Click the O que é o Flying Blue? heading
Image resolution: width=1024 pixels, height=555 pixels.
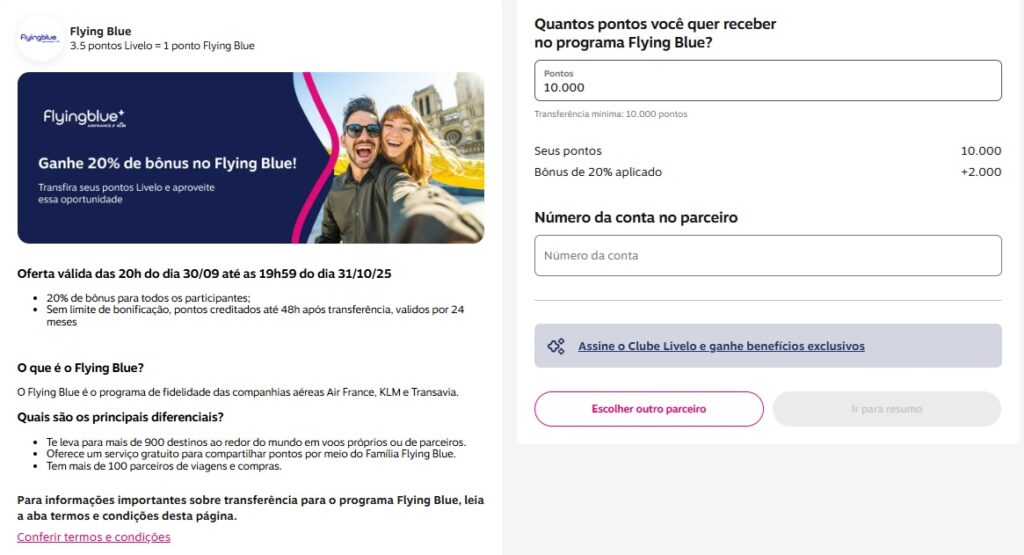click(80, 368)
